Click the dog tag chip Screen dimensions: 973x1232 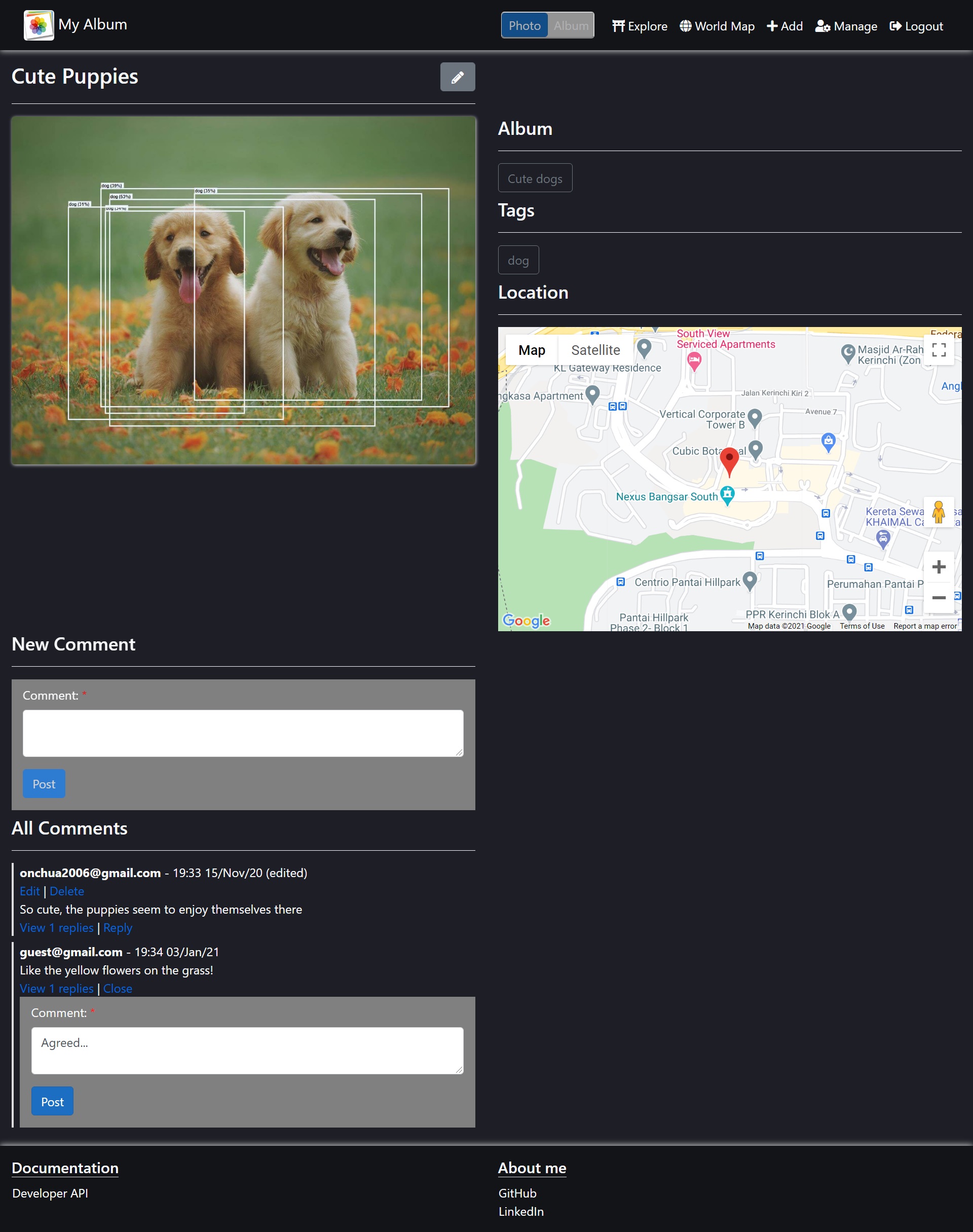click(518, 261)
